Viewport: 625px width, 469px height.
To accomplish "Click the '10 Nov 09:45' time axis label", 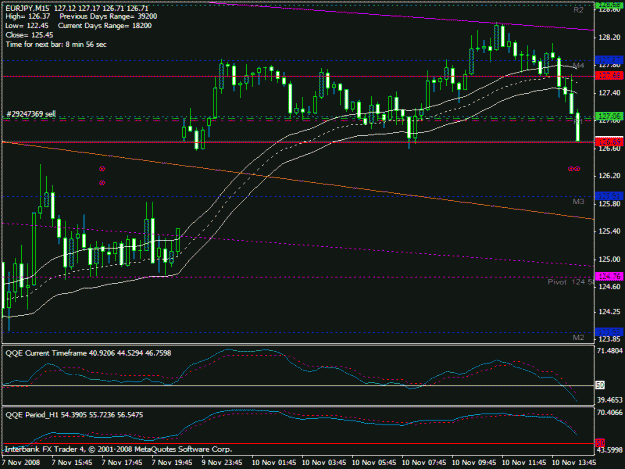I will [474, 463].
